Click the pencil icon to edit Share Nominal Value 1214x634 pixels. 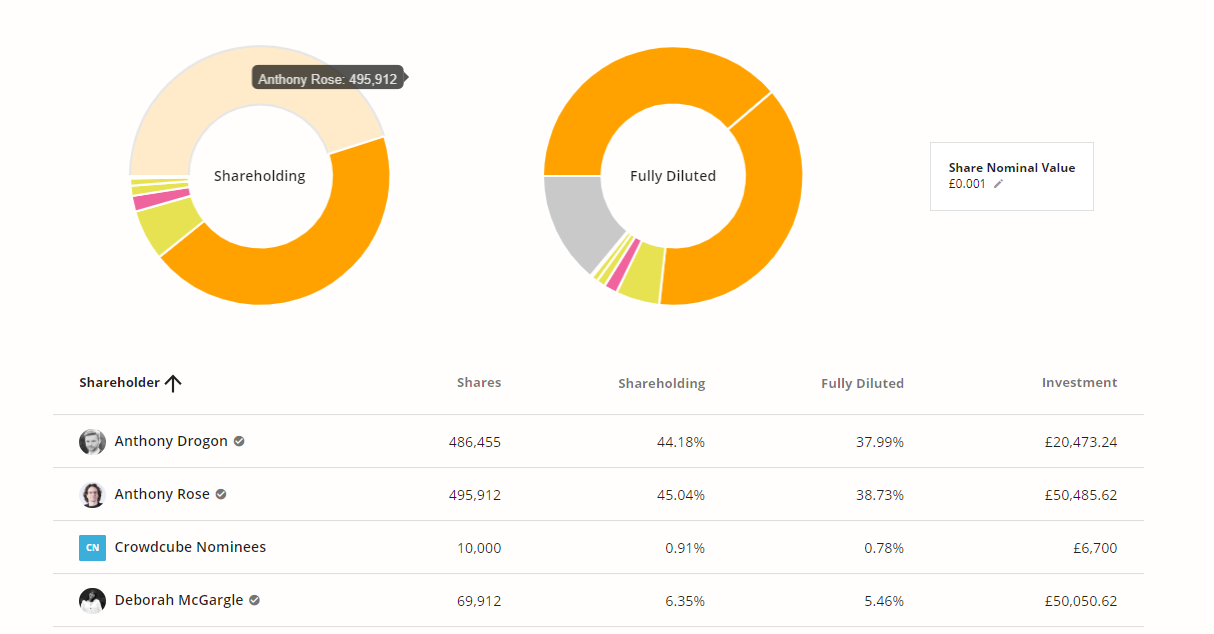coord(998,184)
